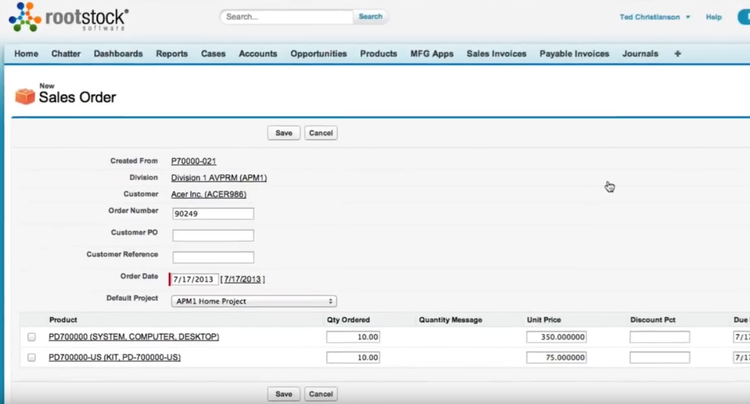Open the Division 1 AVPRM (APM1) link
This screenshot has width=750, height=404.
pos(219,178)
